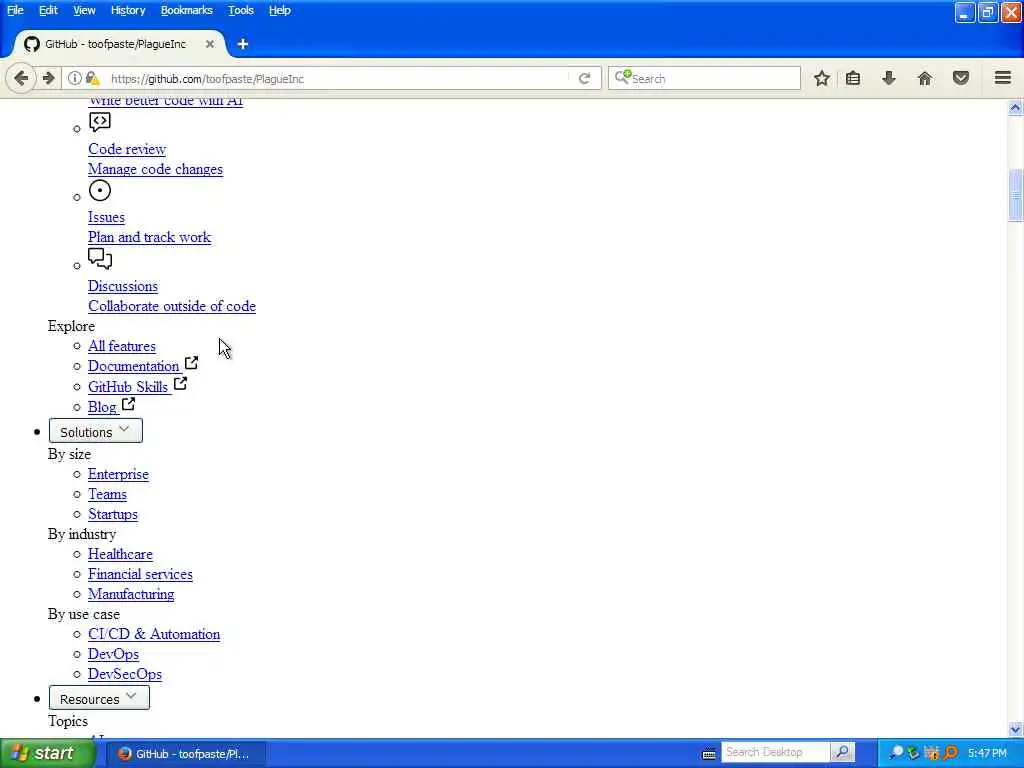Click the search engine magnifier icon
Viewport: 1024px width, 768px height.
(x=622, y=78)
